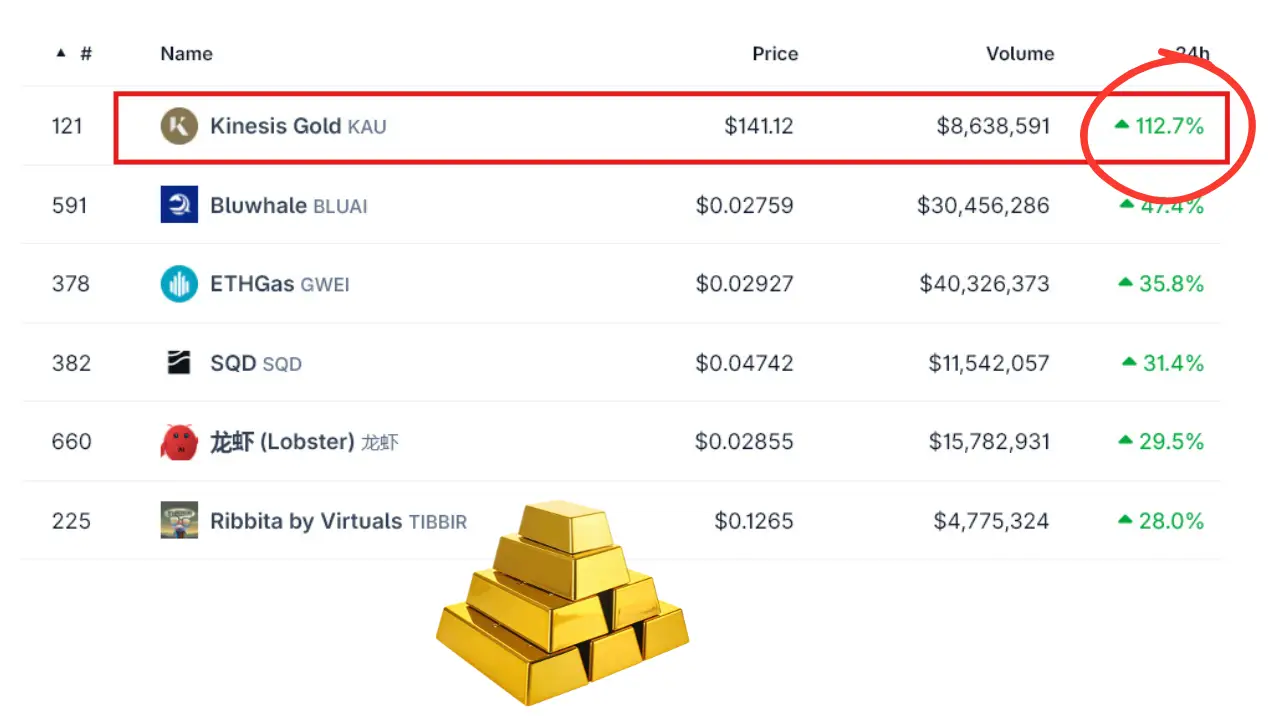Click the Ribbita by Virtuals logo
Viewport: 1280px width, 720px height.
(x=179, y=520)
